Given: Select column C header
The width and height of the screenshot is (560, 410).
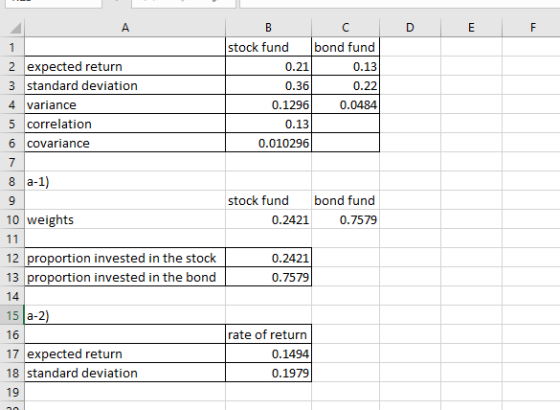Looking at the screenshot, I should pyautogui.click(x=345, y=28).
